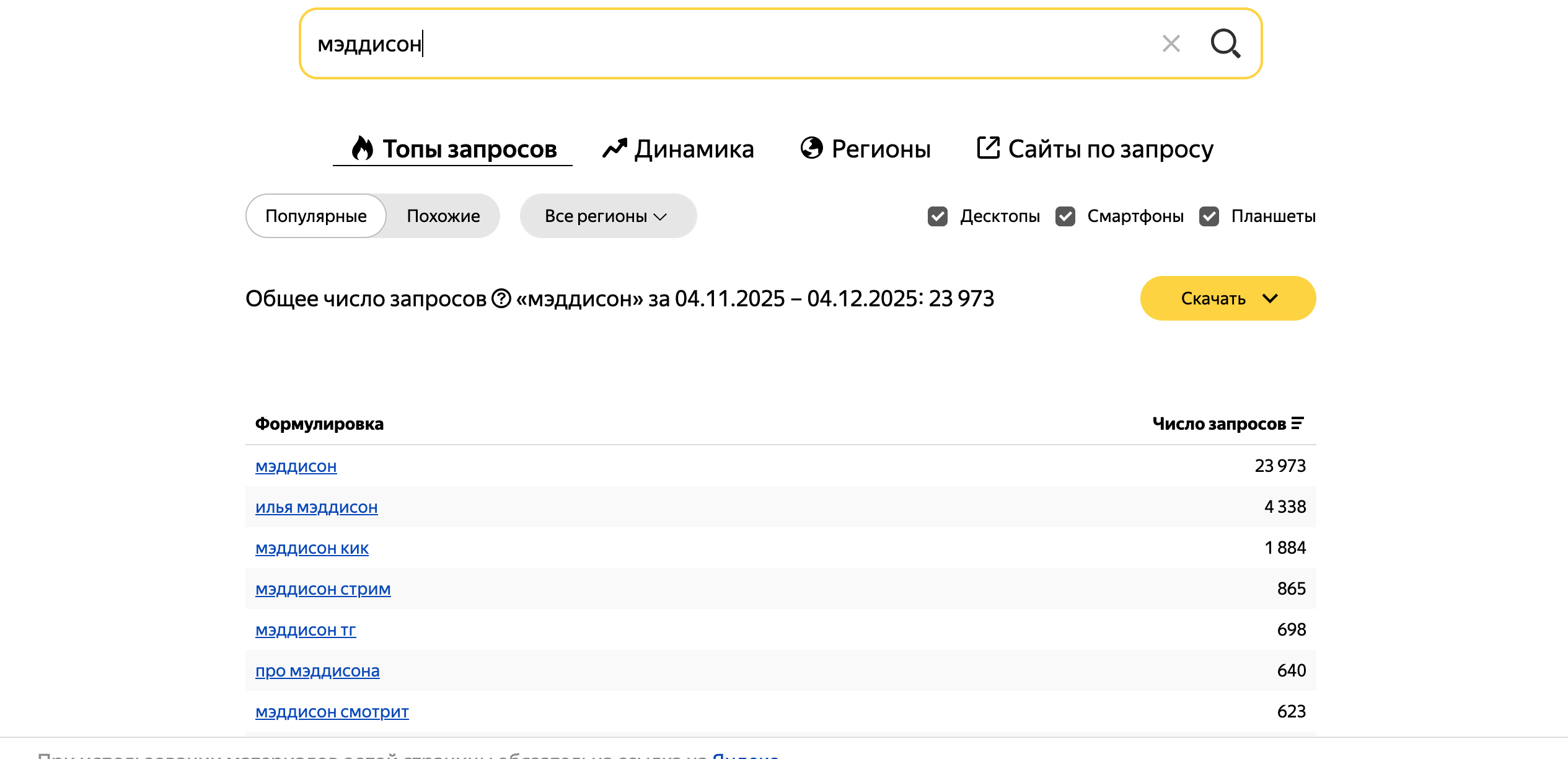
Task: Click the magnifying glass search icon
Action: click(x=1225, y=43)
